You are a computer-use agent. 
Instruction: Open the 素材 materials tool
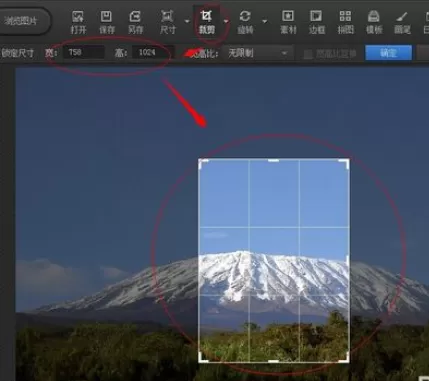click(x=288, y=22)
